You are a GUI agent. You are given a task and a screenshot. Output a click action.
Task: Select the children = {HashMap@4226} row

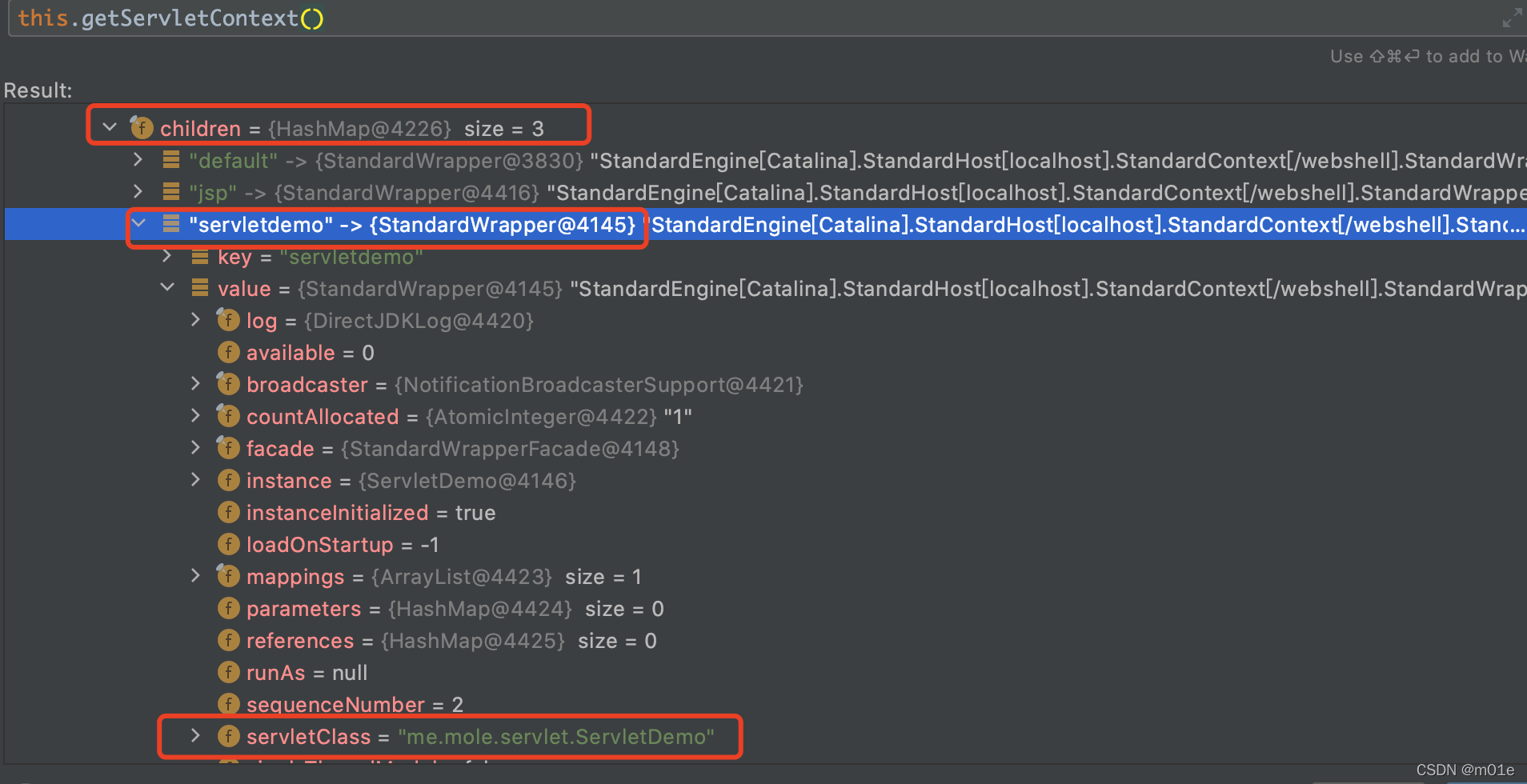click(x=765, y=128)
